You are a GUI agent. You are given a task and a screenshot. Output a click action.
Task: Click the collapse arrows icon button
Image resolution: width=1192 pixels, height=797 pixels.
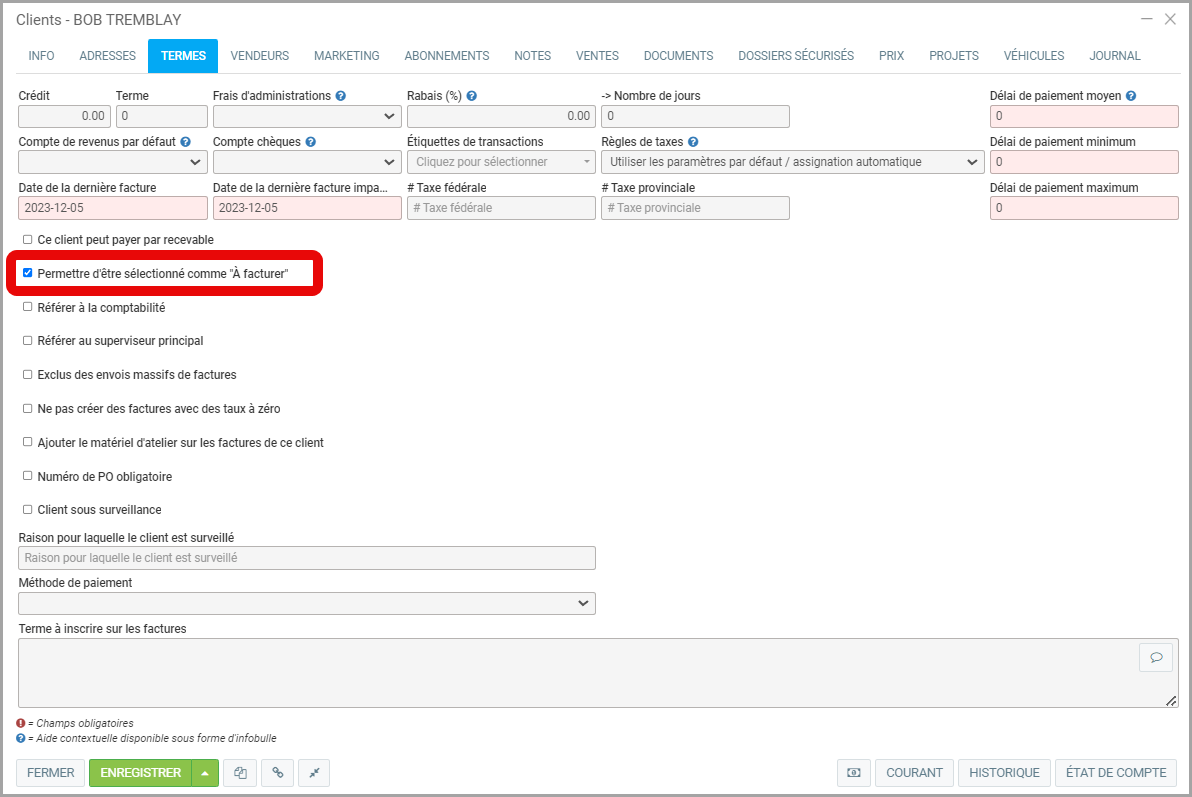pyautogui.click(x=313, y=773)
